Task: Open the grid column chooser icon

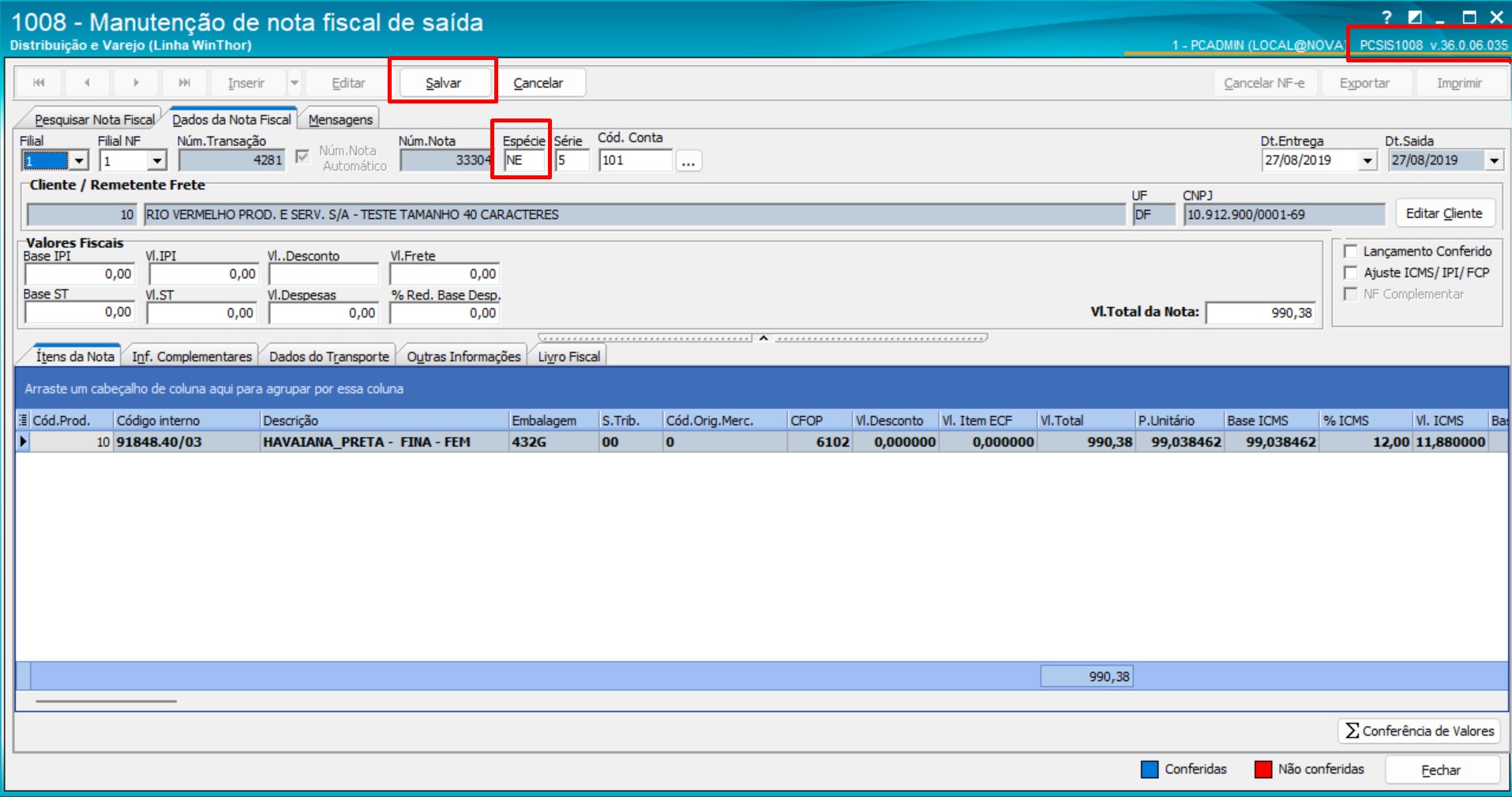Action: [x=23, y=420]
